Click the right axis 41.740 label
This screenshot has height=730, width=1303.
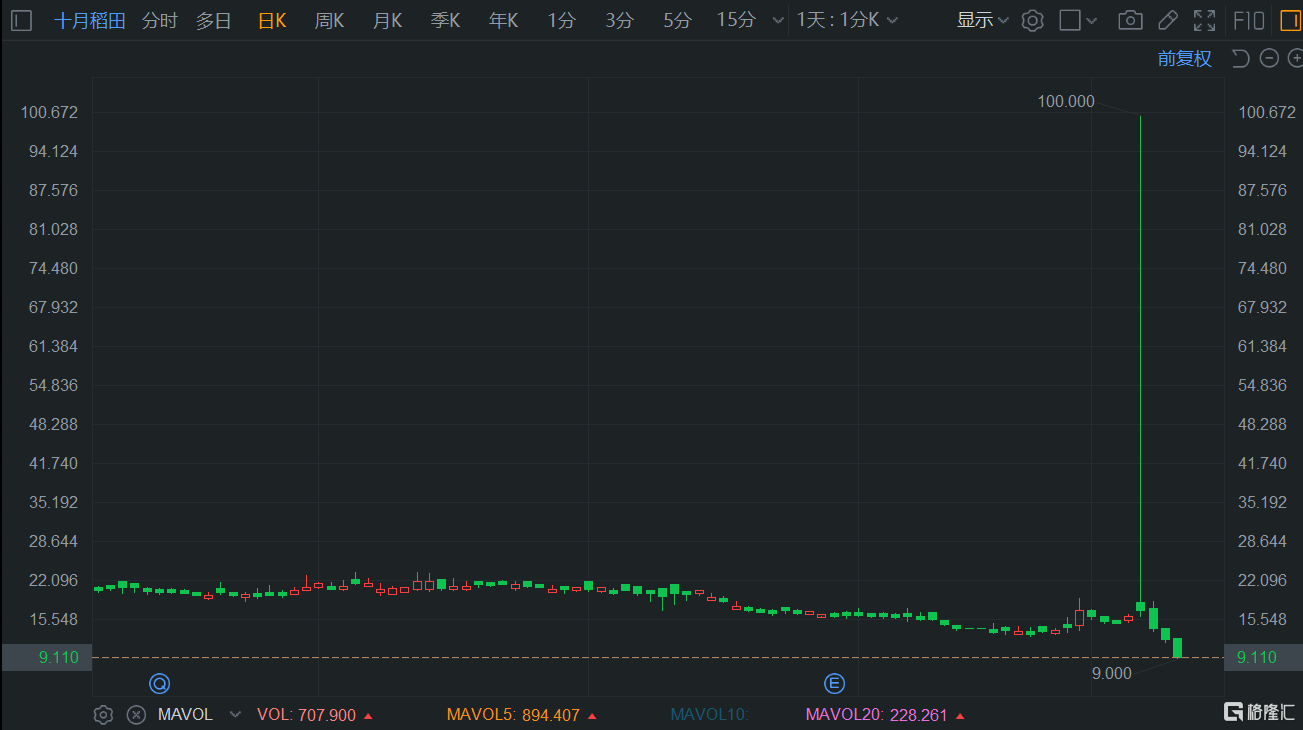coord(1262,463)
